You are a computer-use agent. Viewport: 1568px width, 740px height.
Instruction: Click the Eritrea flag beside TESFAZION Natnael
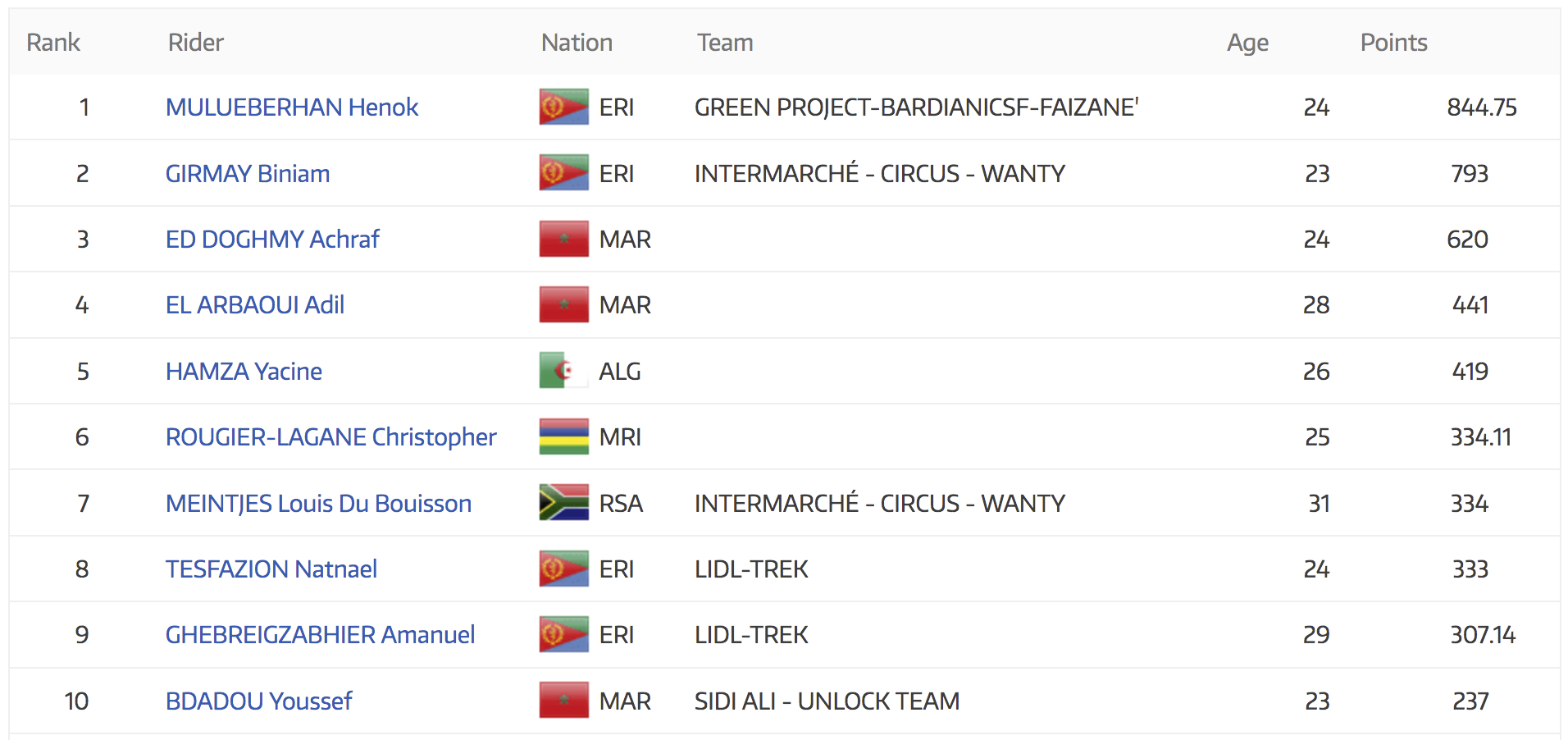[563, 569]
